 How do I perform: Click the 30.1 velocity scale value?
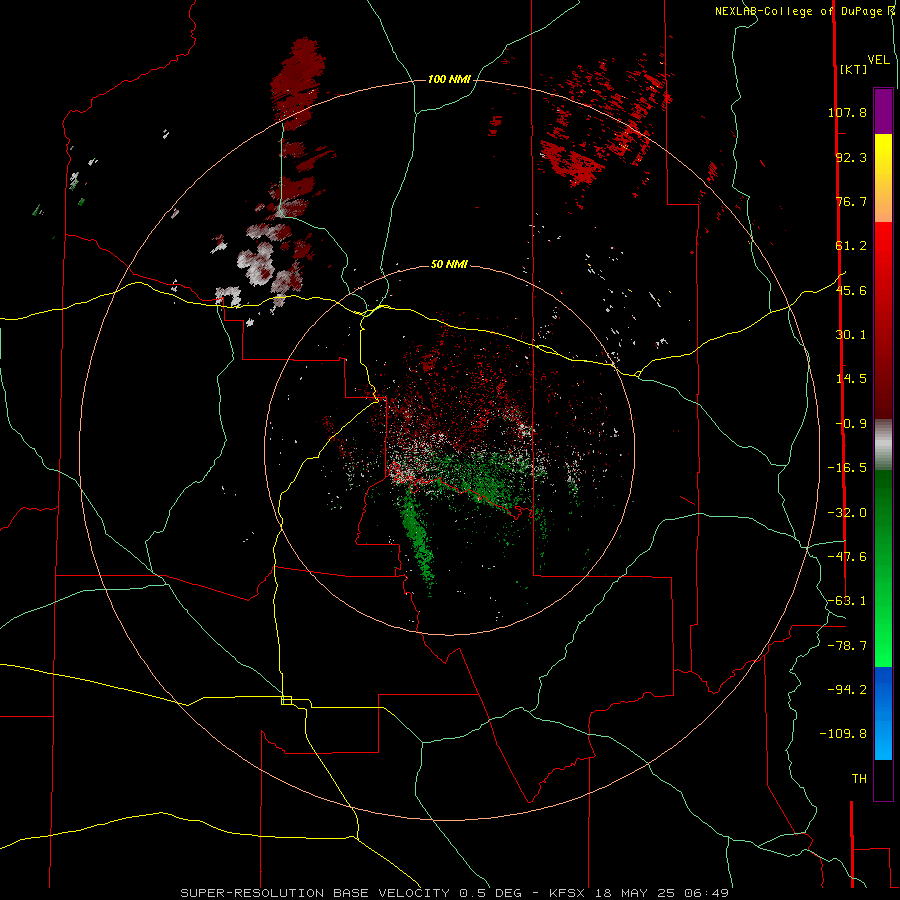tap(851, 335)
